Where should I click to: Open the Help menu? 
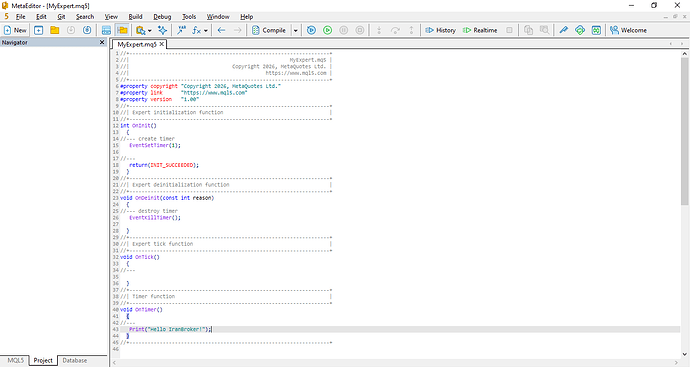point(246,17)
